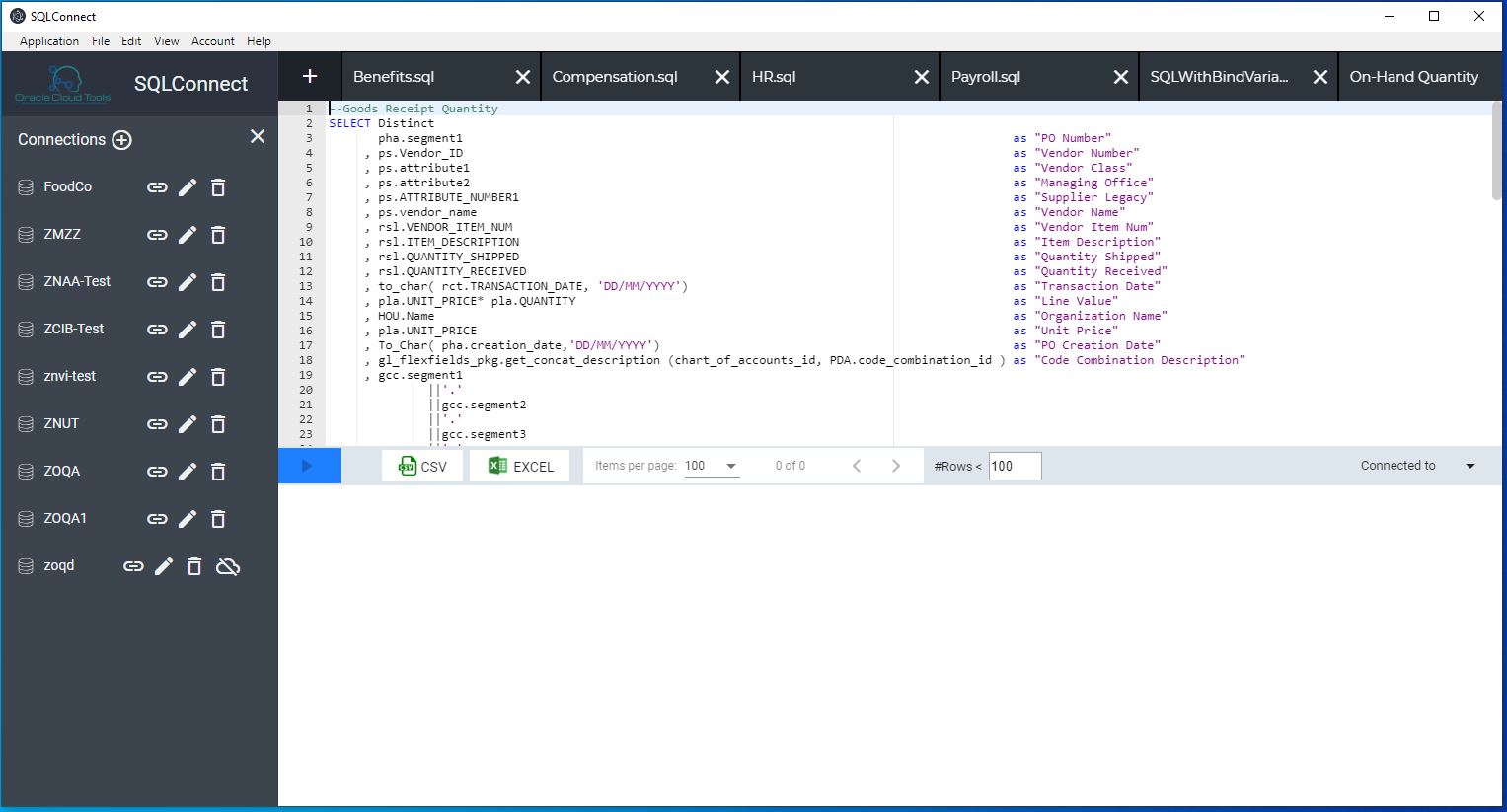Close the Payroll.sql tab

(x=1121, y=77)
